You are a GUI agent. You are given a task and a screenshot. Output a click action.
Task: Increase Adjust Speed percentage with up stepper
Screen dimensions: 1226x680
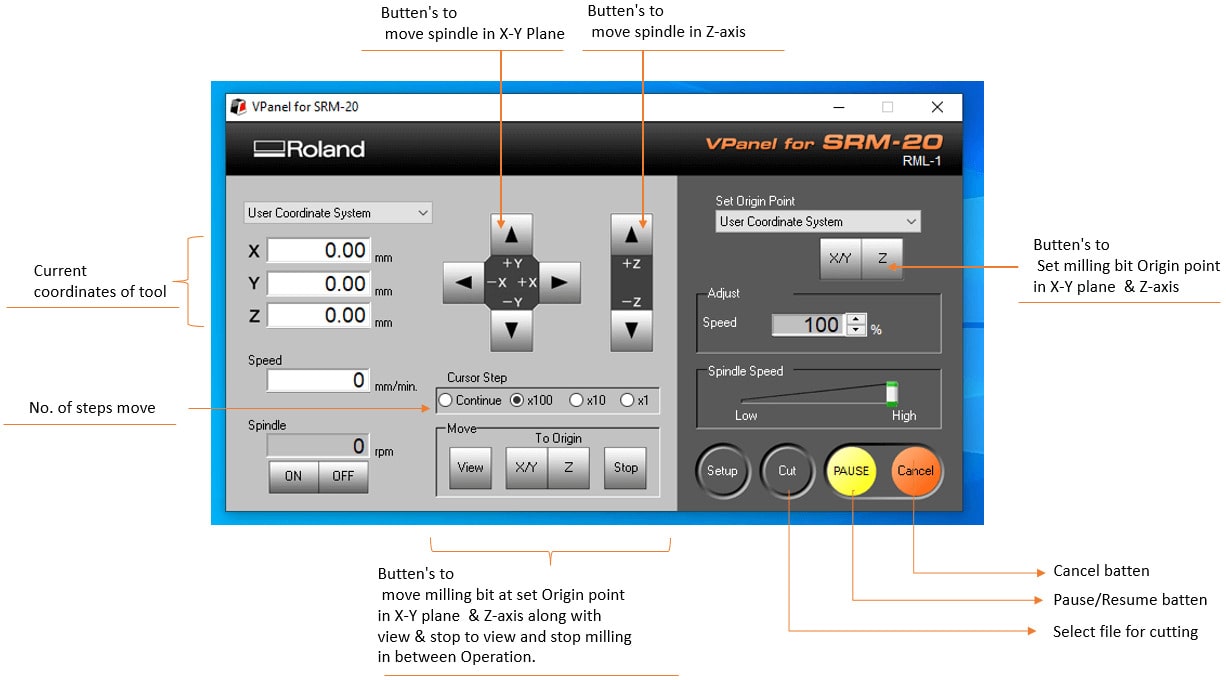856,319
